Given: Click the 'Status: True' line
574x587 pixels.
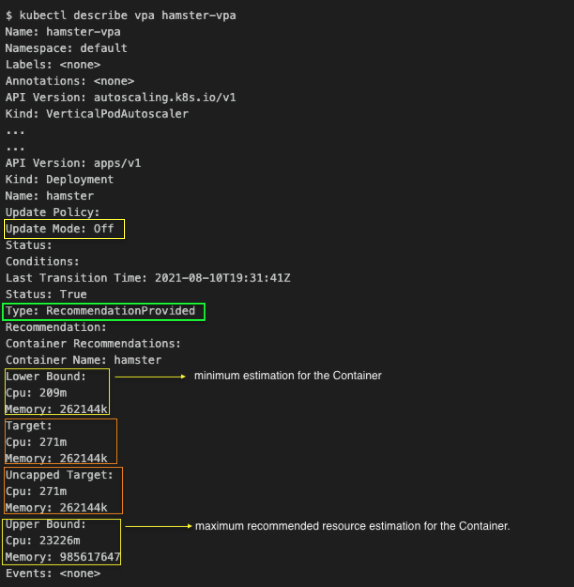Looking at the screenshot, I should (x=46, y=294).
